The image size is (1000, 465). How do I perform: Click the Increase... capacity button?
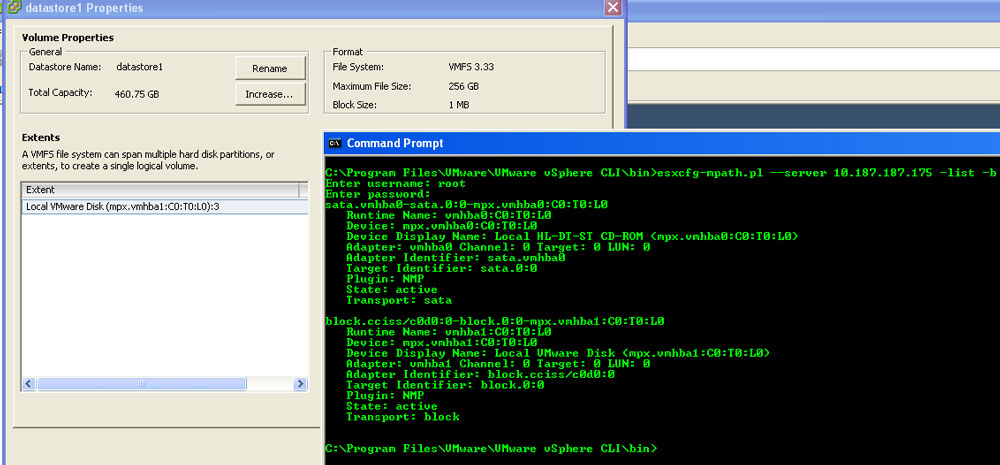[x=270, y=94]
